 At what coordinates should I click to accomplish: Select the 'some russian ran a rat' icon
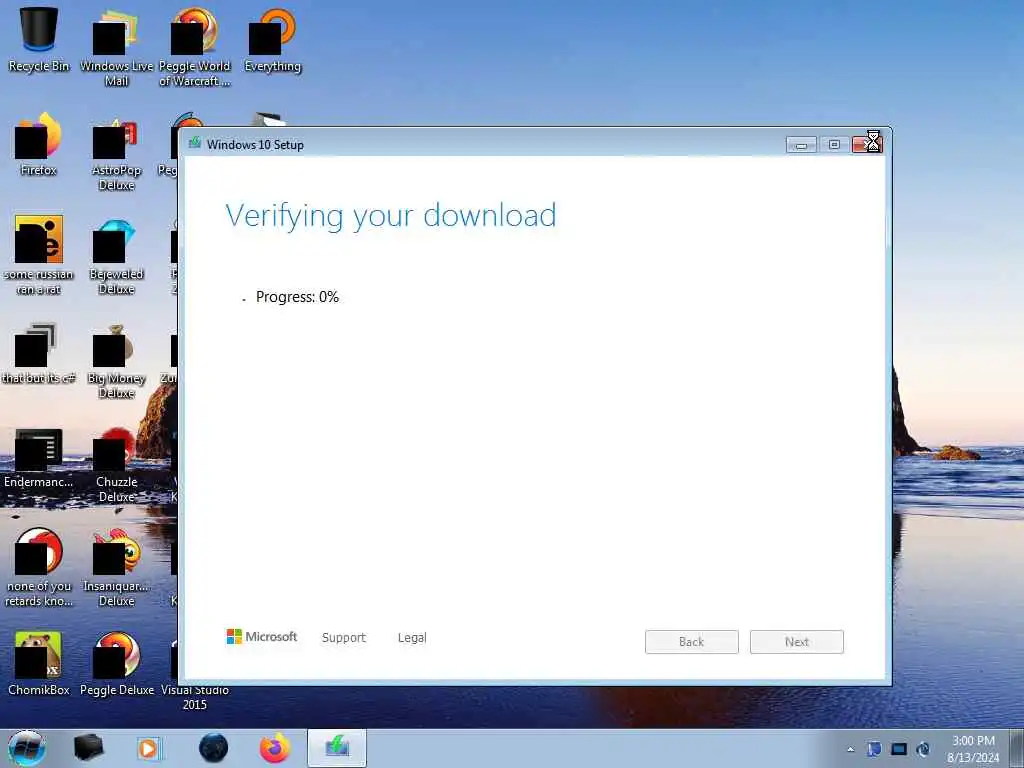click(39, 255)
